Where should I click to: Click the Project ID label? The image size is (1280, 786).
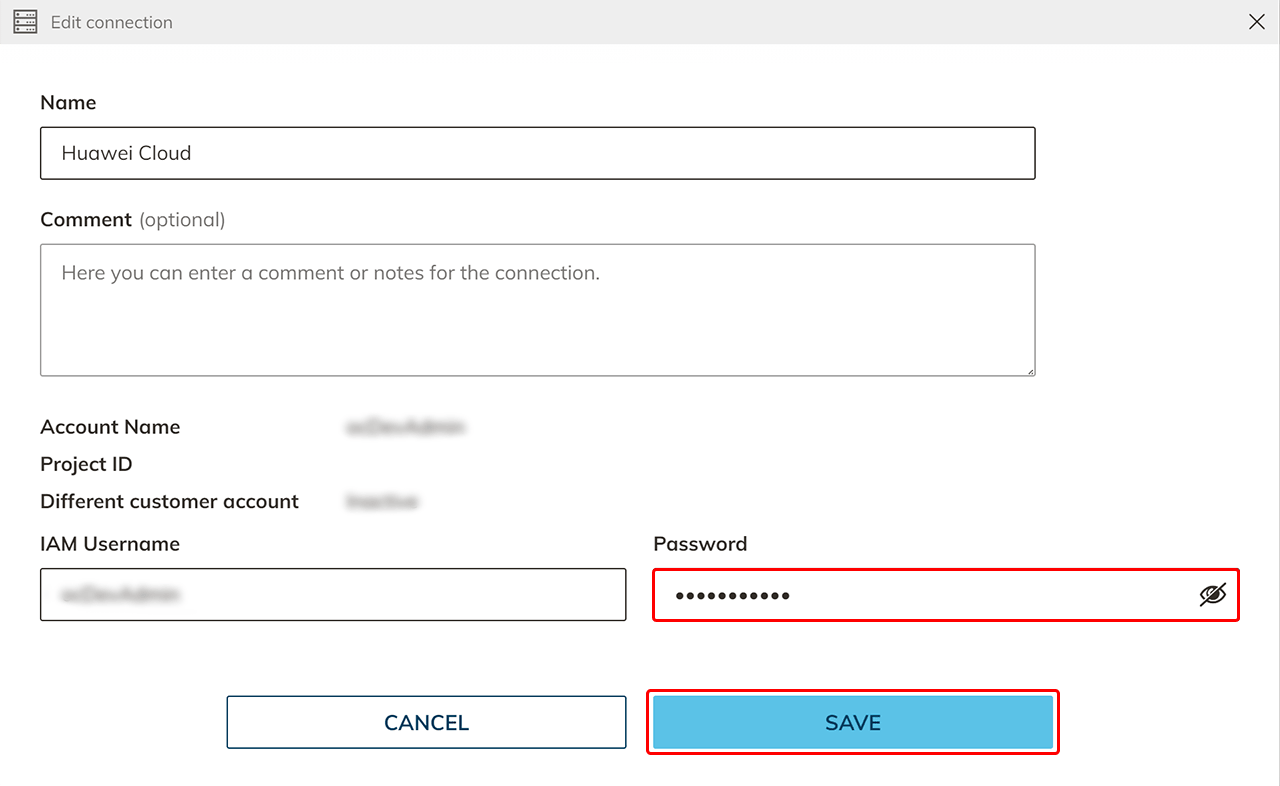[x=86, y=464]
